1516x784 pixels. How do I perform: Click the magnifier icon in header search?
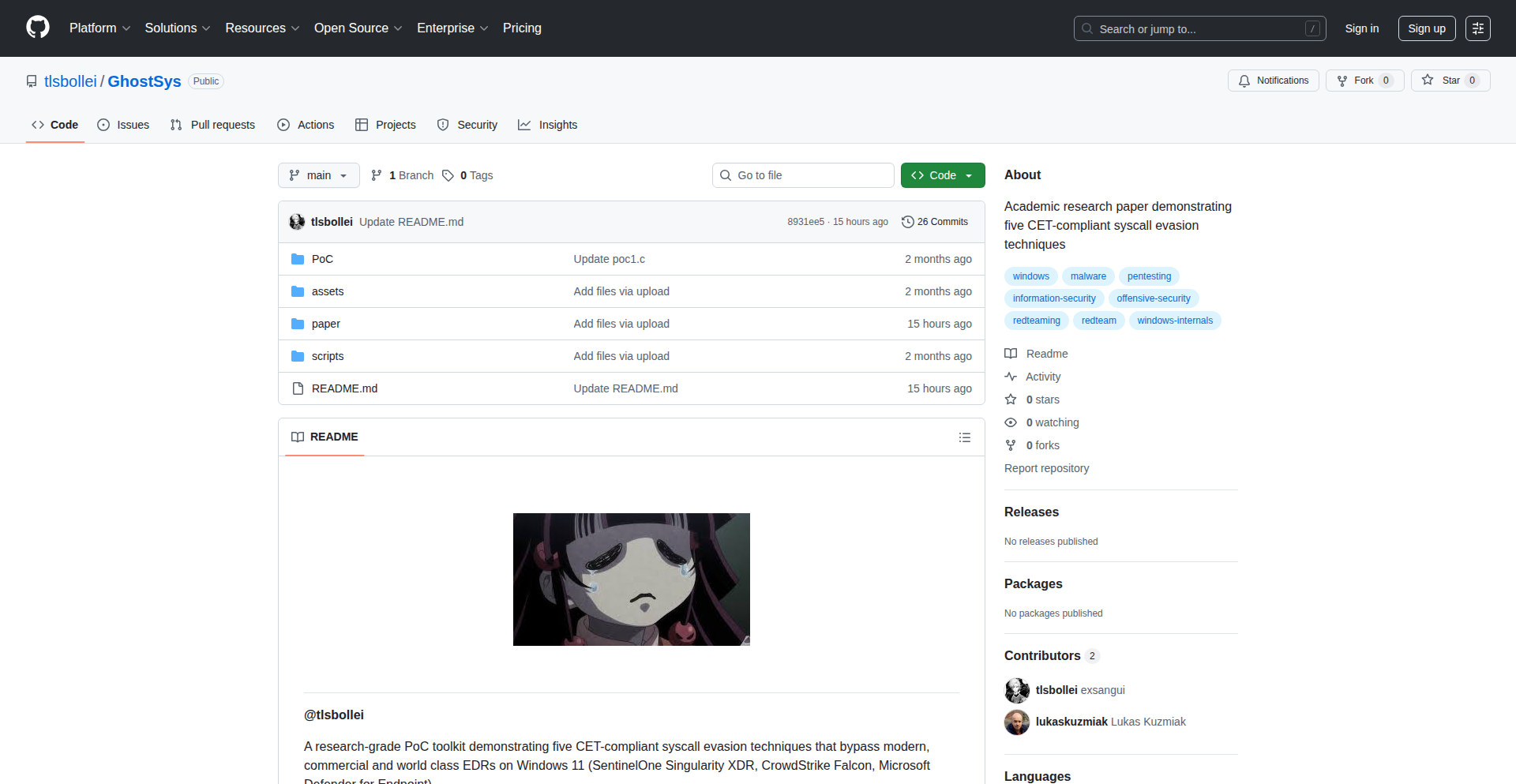1087,28
